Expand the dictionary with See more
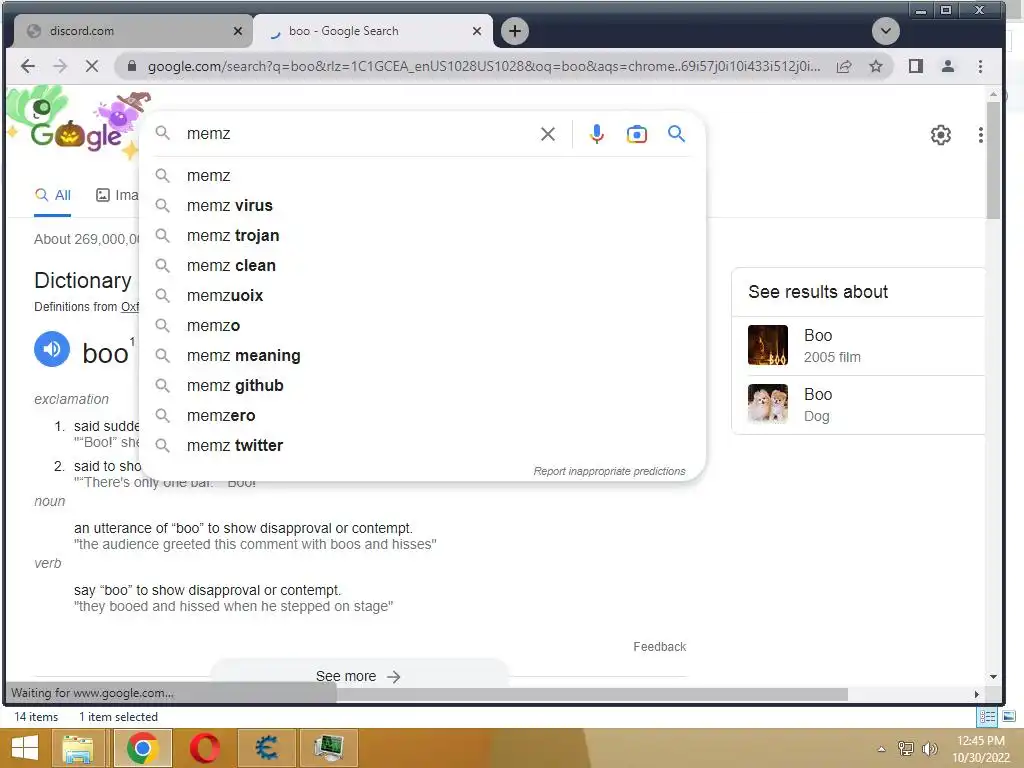The height and width of the screenshot is (768, 1024). [x=358, y=676]
